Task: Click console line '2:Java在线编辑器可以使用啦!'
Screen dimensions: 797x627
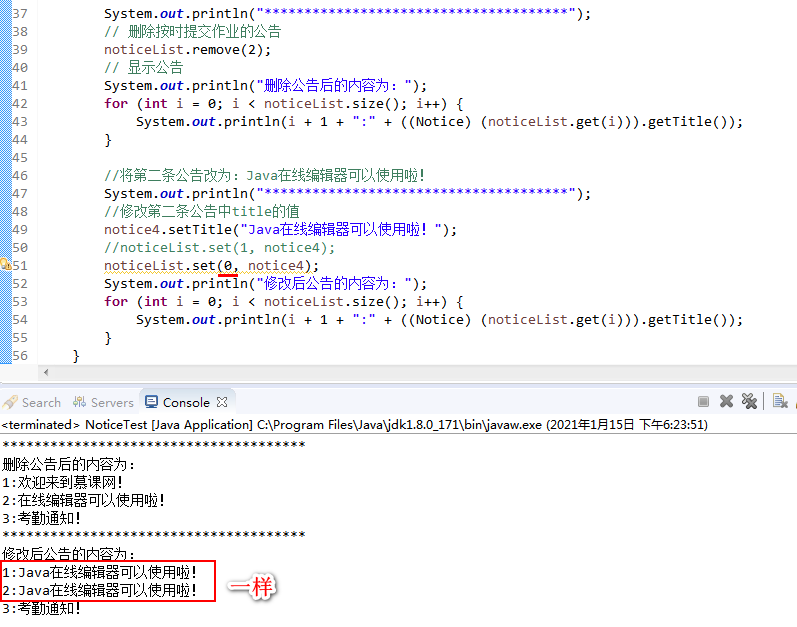Action: tap(99, 590)
